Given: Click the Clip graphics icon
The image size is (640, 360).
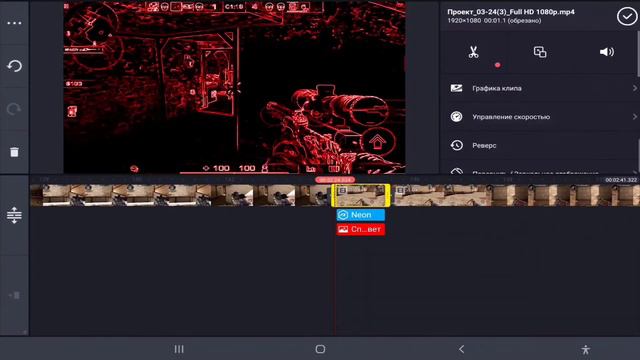Looking at the screenshot, I should [x=456, y=88].
